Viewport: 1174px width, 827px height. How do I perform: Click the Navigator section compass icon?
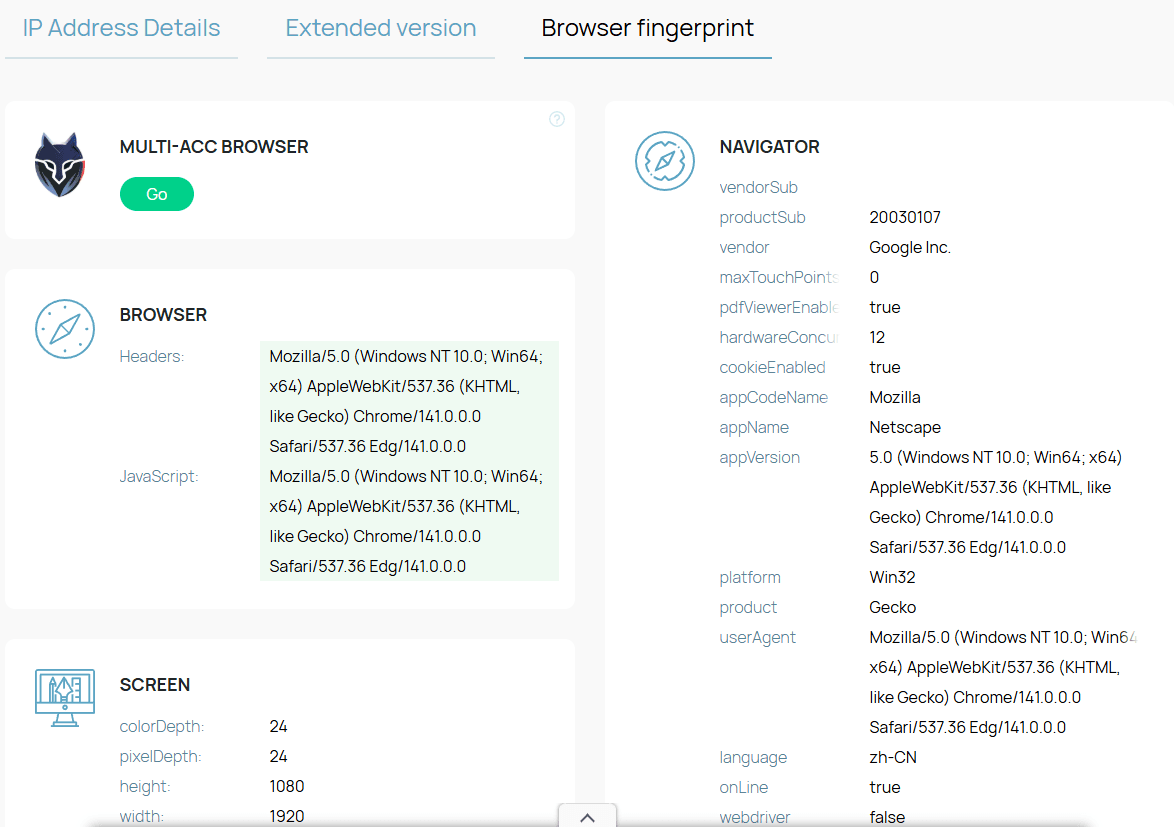point(665,161)
